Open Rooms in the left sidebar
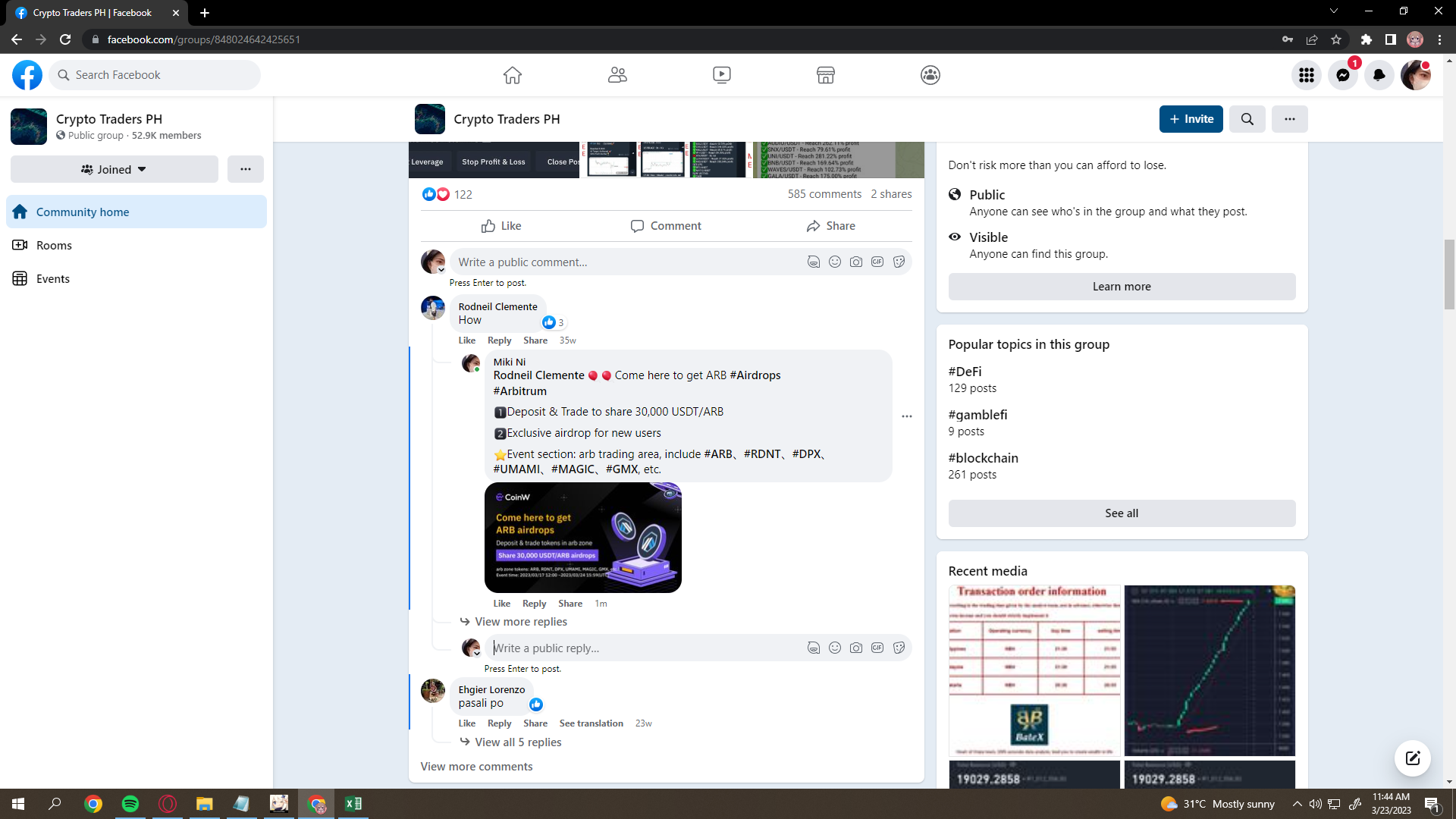1456x819 pixels. 54,246
